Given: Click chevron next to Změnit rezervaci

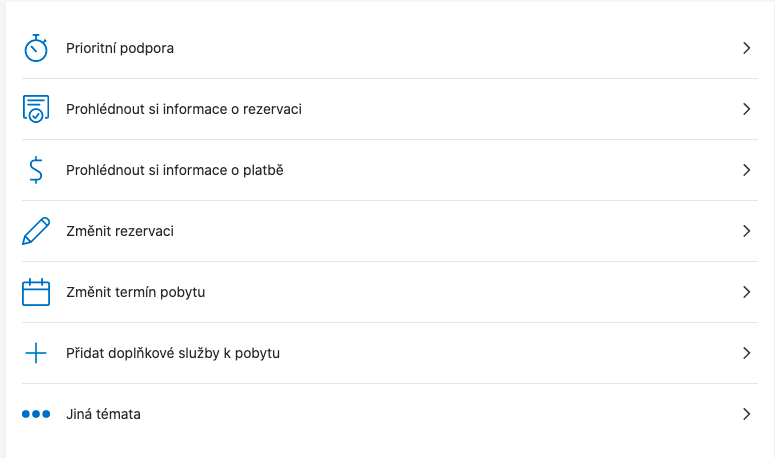Looking at the screenshot, I should [x=746, y=231].
